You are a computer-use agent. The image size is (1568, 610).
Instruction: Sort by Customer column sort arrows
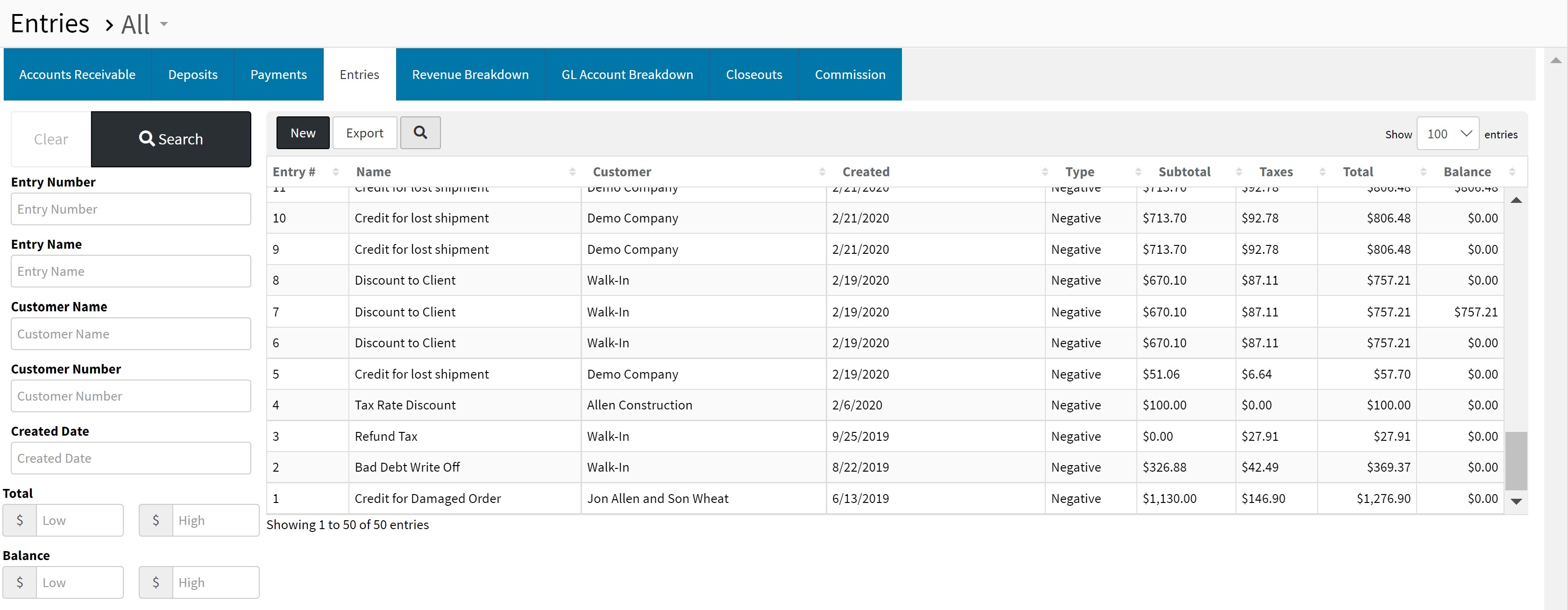tap(822, 172)
